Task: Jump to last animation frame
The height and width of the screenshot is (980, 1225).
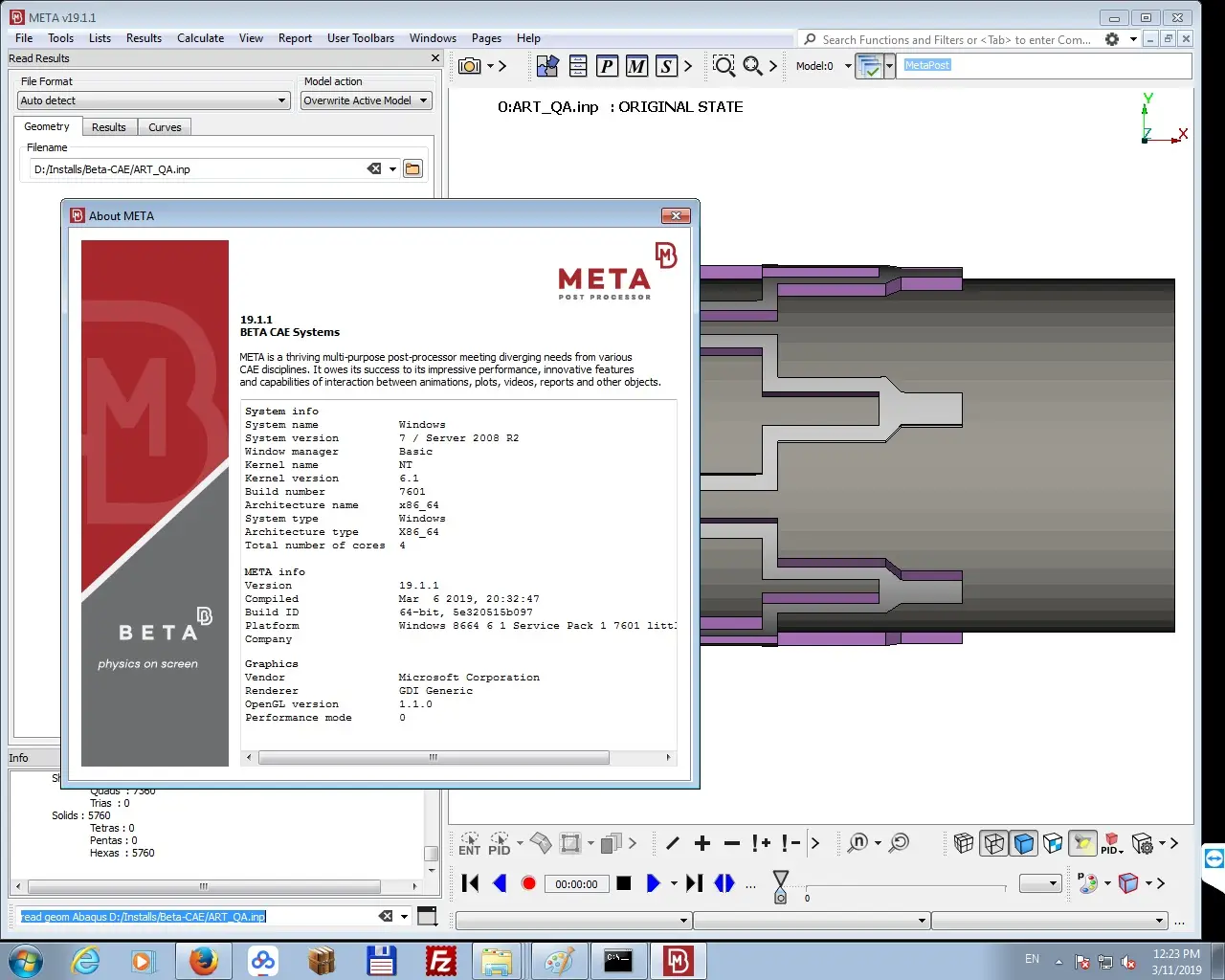Action: tap(695, 883)
